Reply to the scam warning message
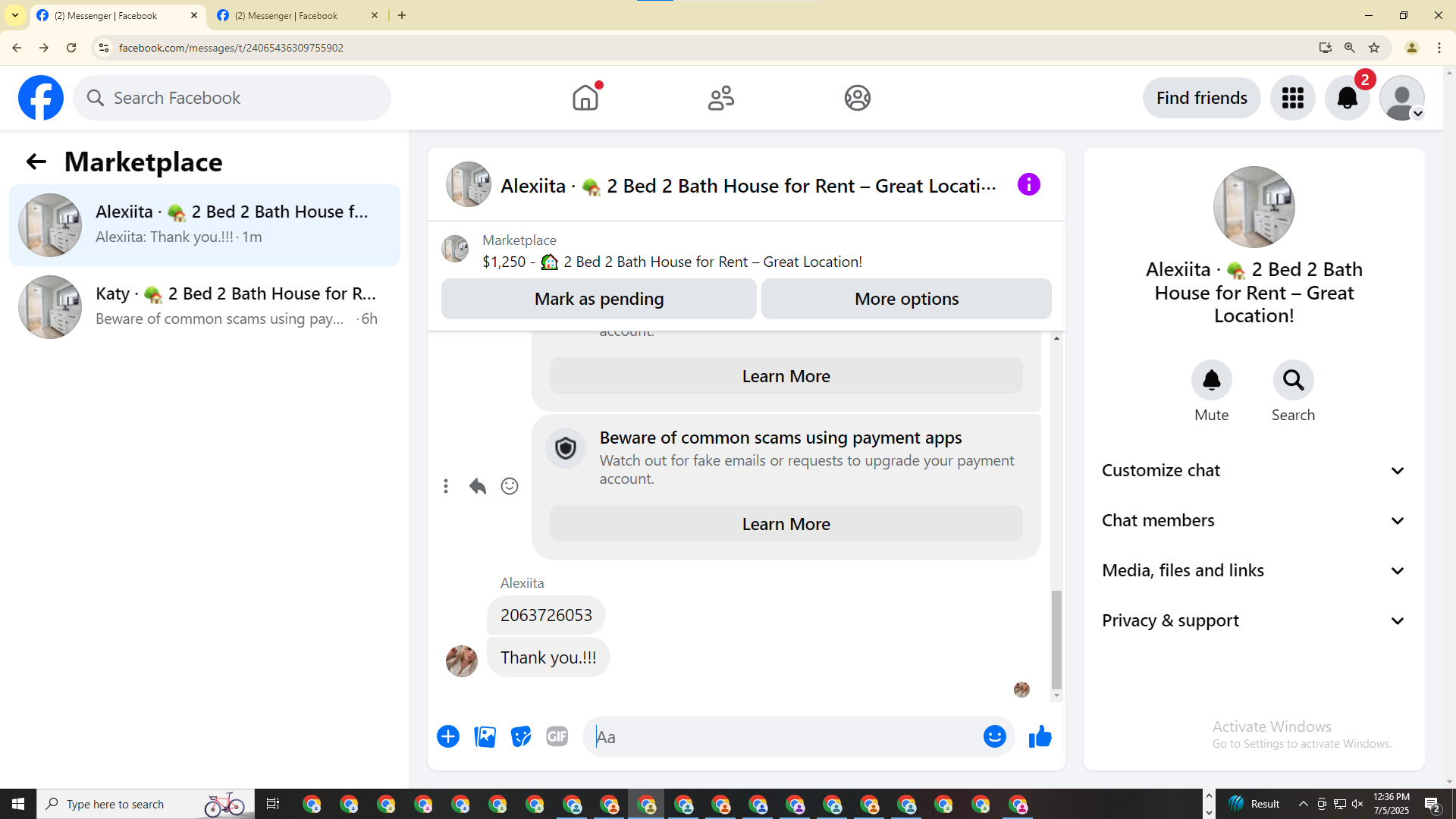 coord(477,486)
